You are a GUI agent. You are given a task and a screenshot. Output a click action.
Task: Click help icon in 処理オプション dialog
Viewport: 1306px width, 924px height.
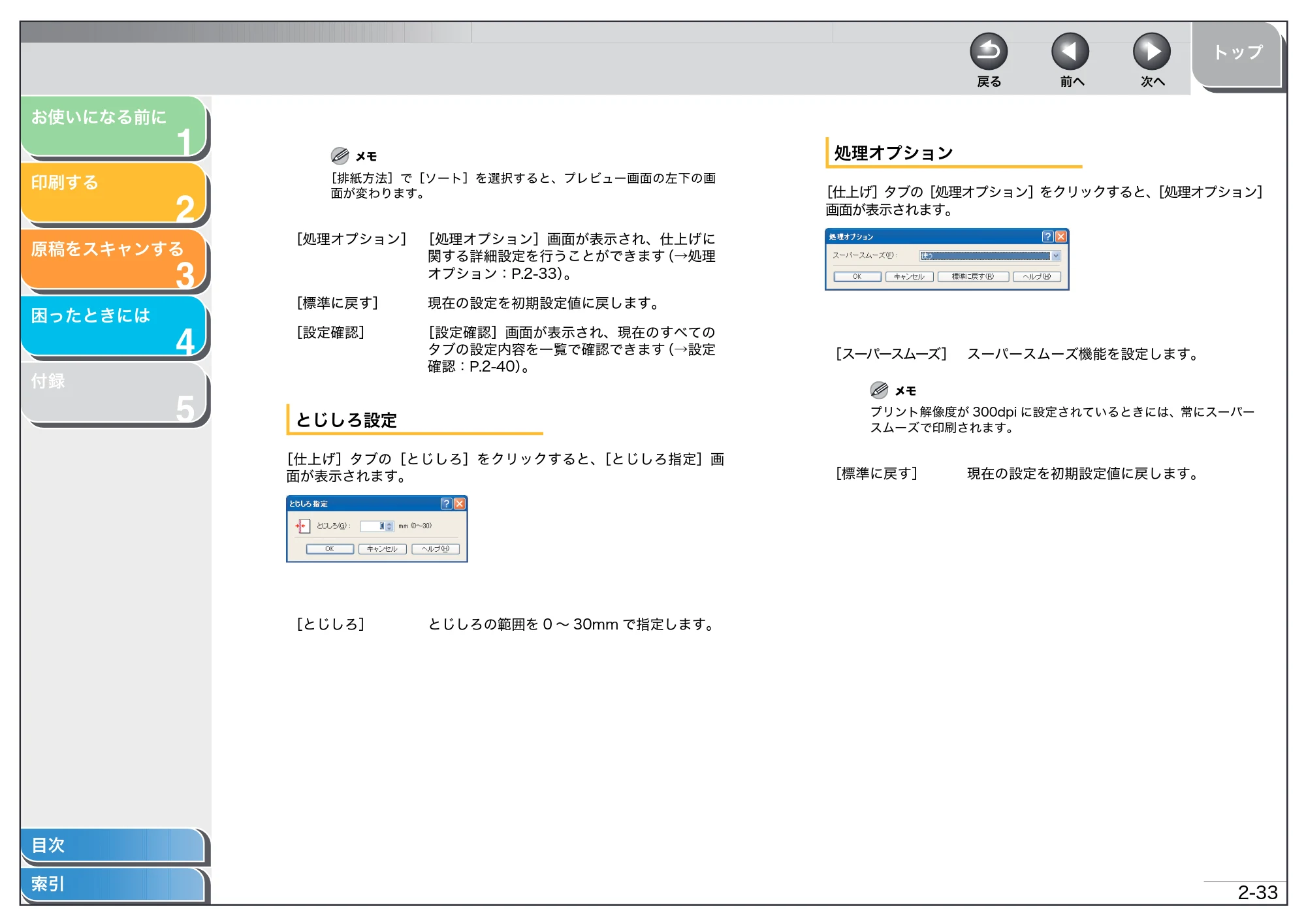[x=1048, y=236]
